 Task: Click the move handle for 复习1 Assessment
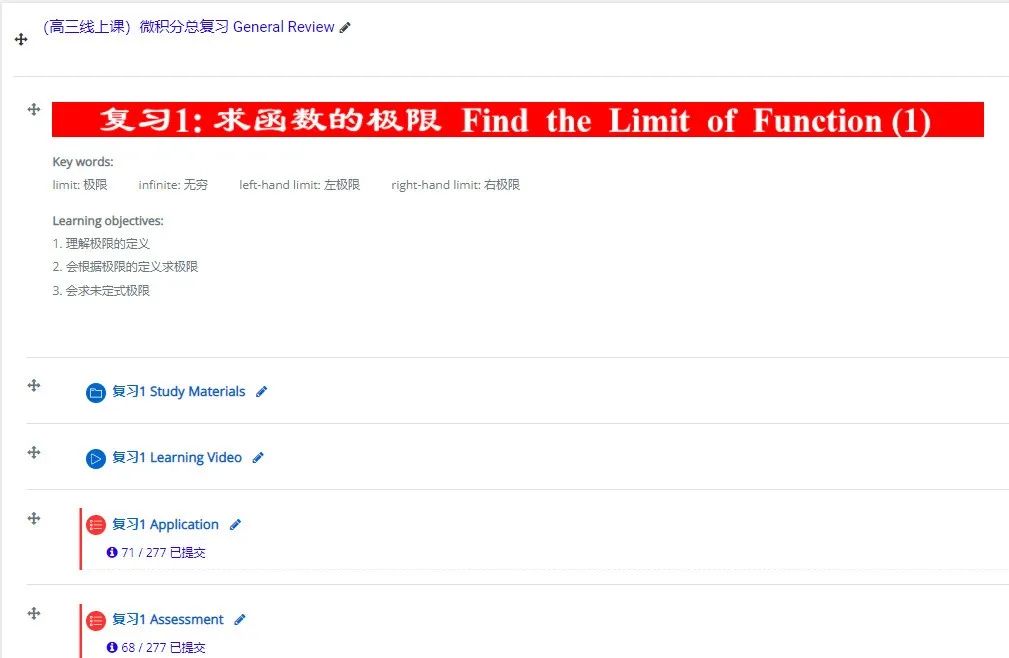(33, 613)
